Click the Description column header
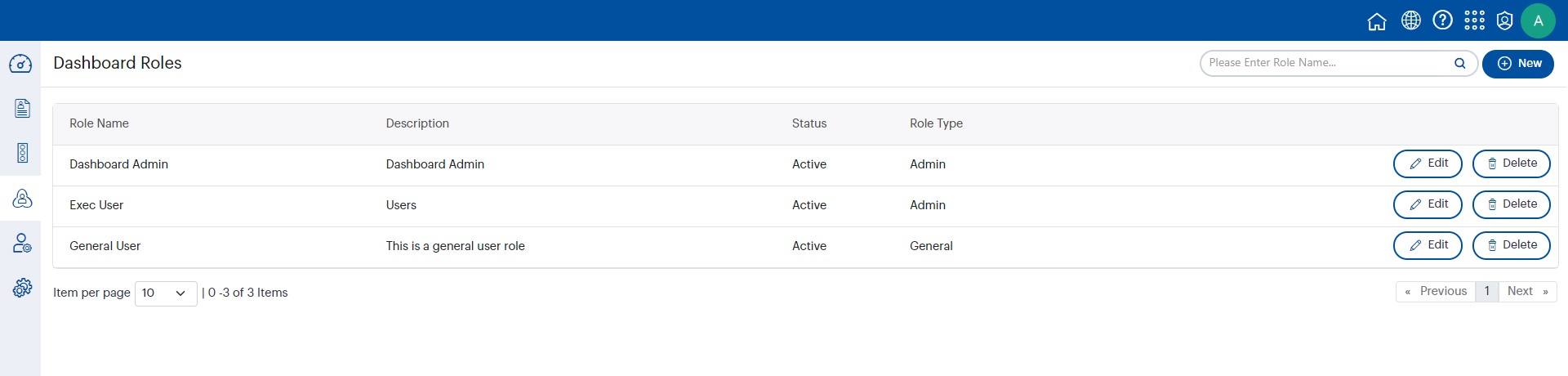The image size is (1568, 376). pos(417,123)
